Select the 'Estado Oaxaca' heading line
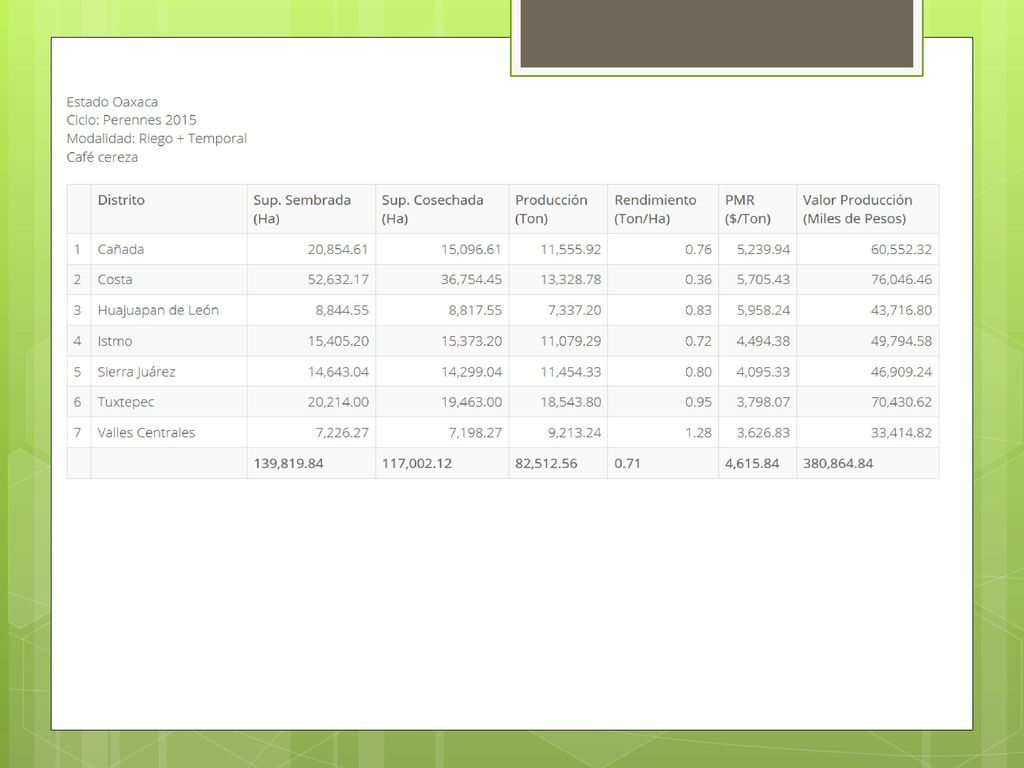This screenshot has height=768, width=1024. point(112,102)
